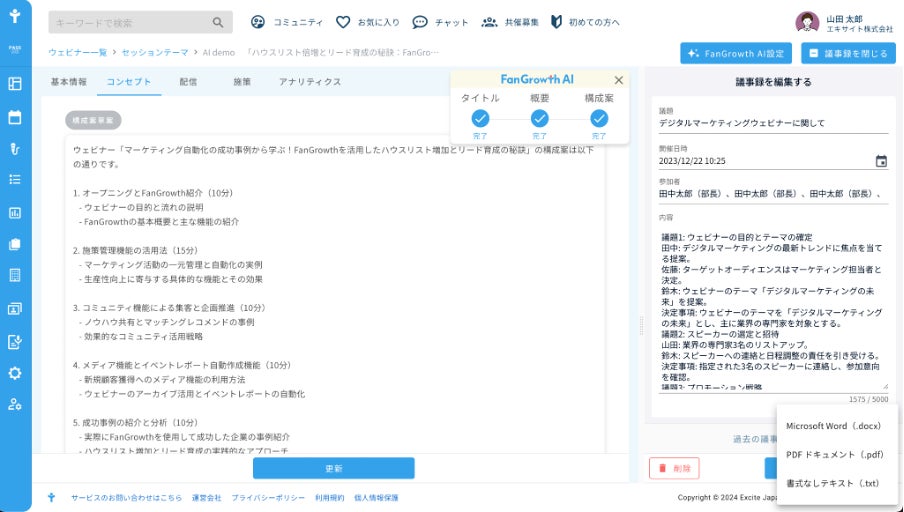The height and width of the screenshot is (512, 904).
Task: Open the calendar icon in left sidebar
Action: tap(15, 117)
